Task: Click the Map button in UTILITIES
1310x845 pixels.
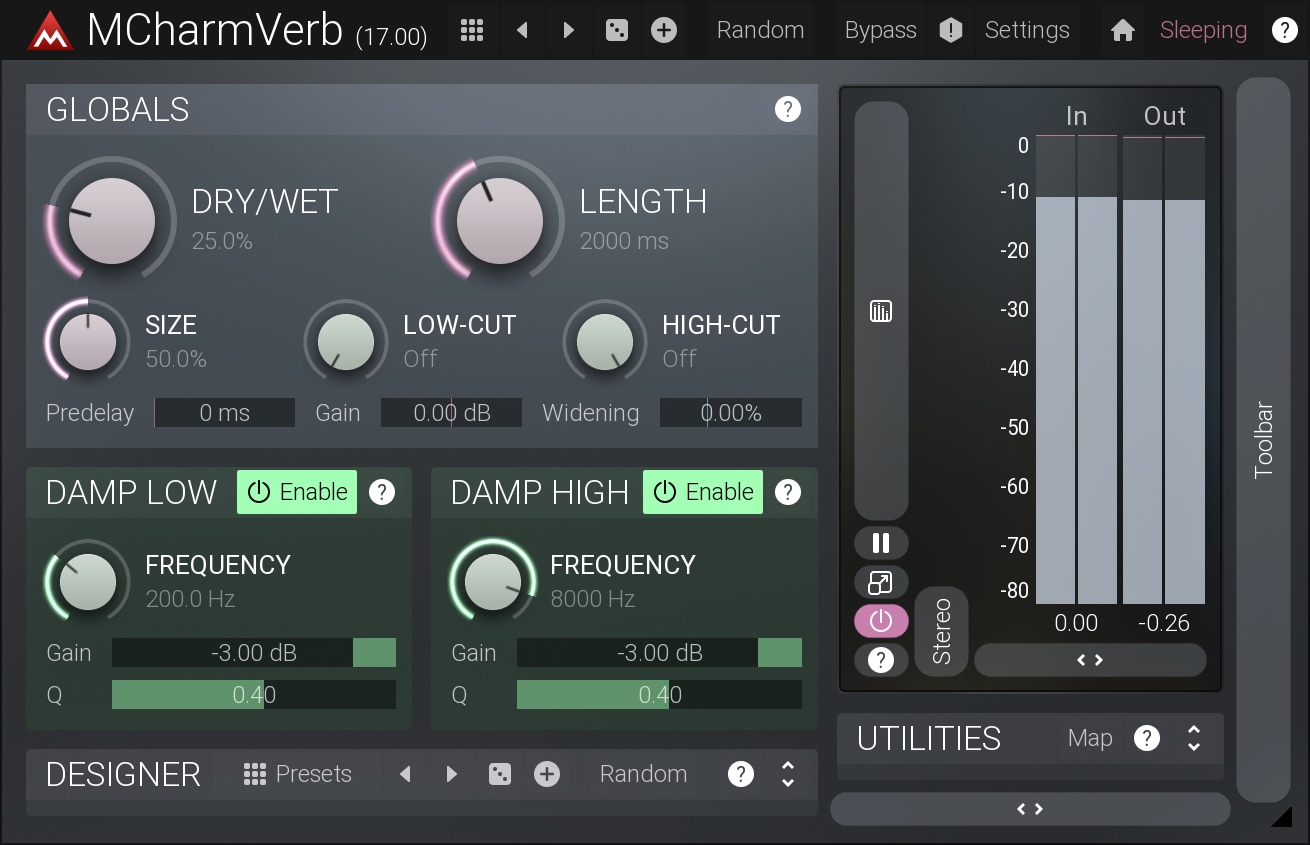Action: pyautogui.click(x=1090, y=738)
